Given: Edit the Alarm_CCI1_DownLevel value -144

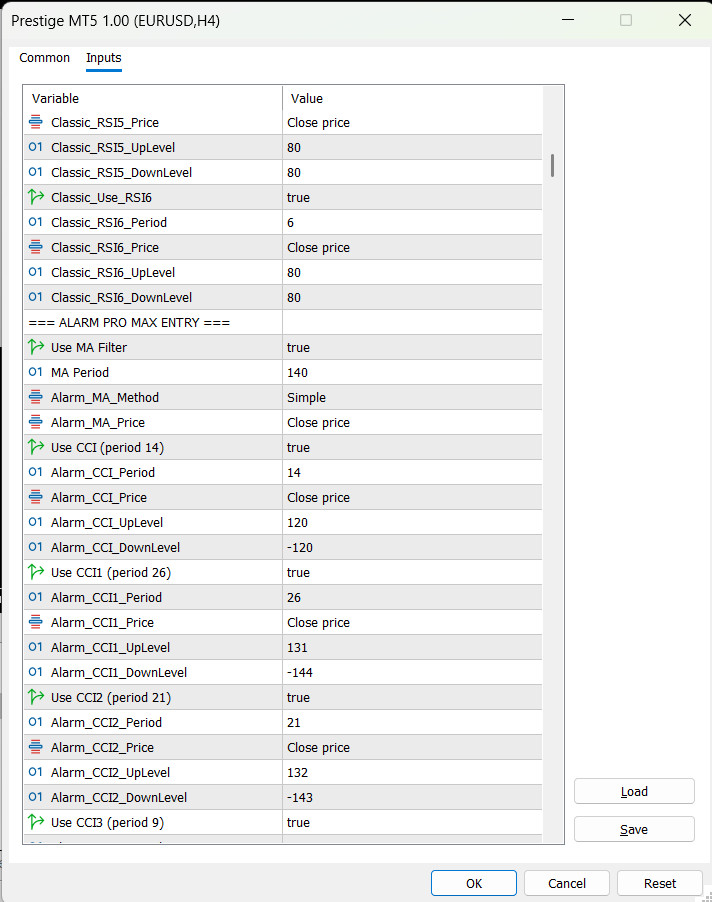Looking at the screenshot, I should click(x=412, y=672).
